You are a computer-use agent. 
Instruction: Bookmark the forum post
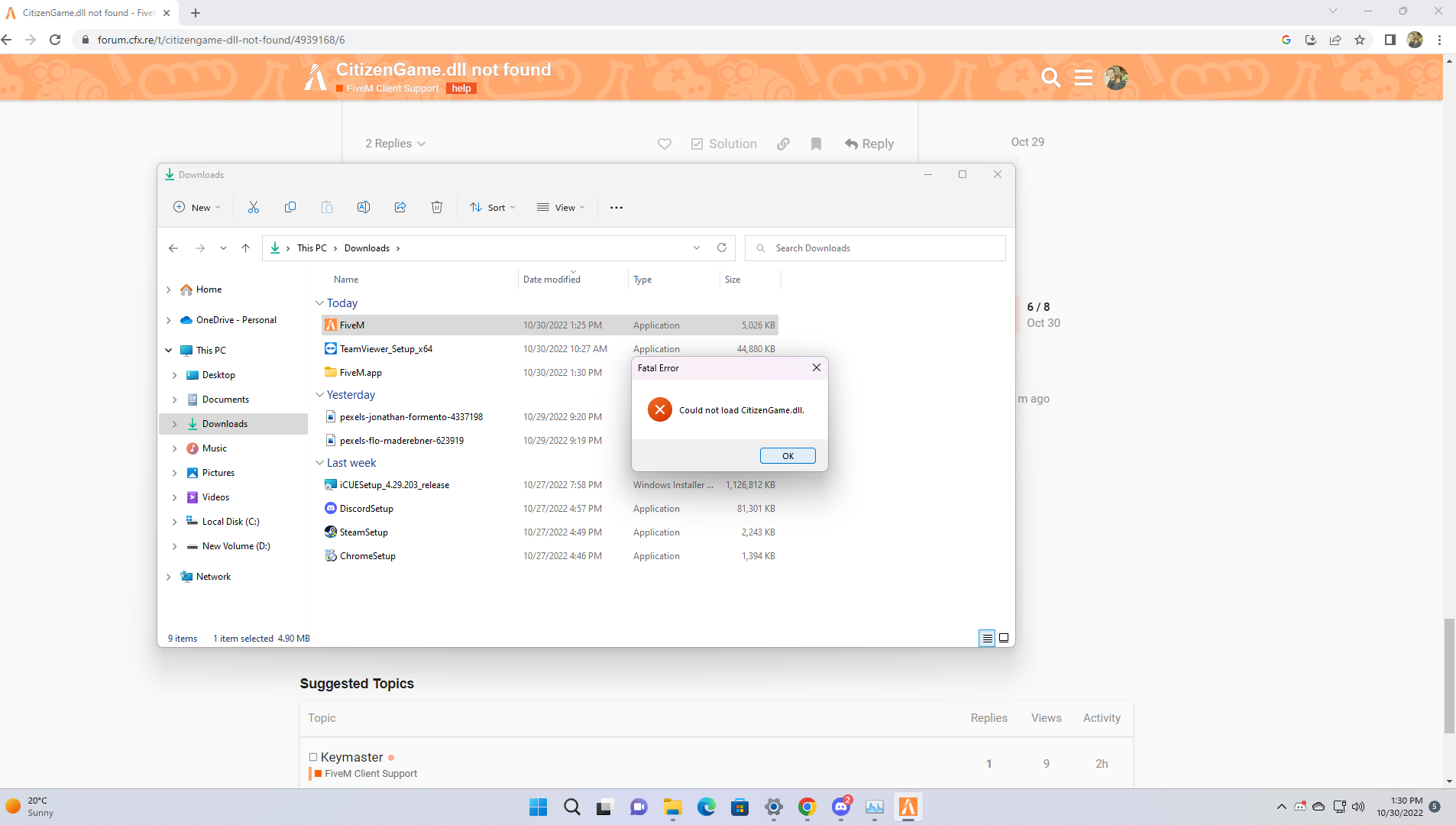816,144
